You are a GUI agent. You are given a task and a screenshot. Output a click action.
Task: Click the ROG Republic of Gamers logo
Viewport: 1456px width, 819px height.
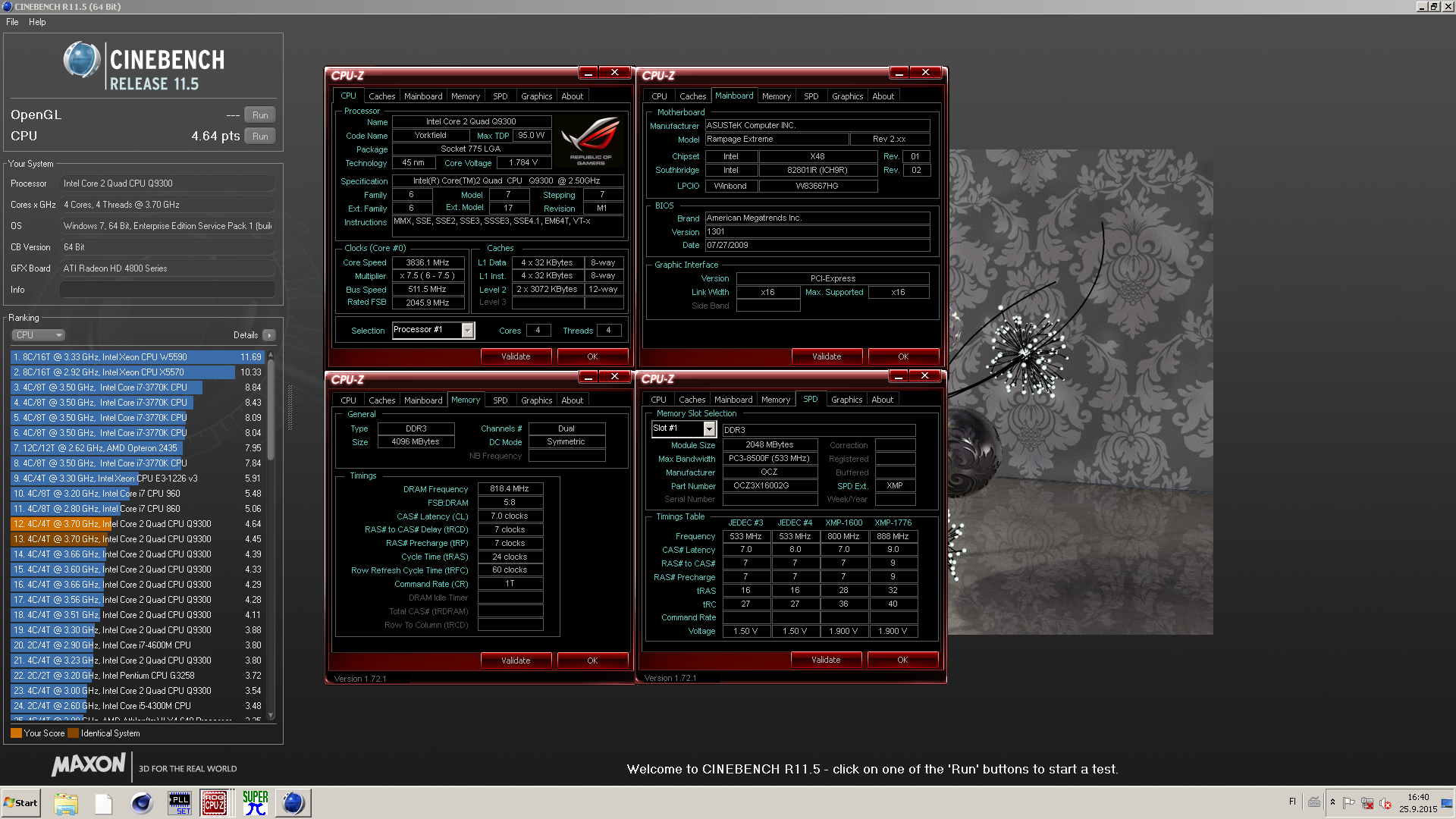point(590,140)
